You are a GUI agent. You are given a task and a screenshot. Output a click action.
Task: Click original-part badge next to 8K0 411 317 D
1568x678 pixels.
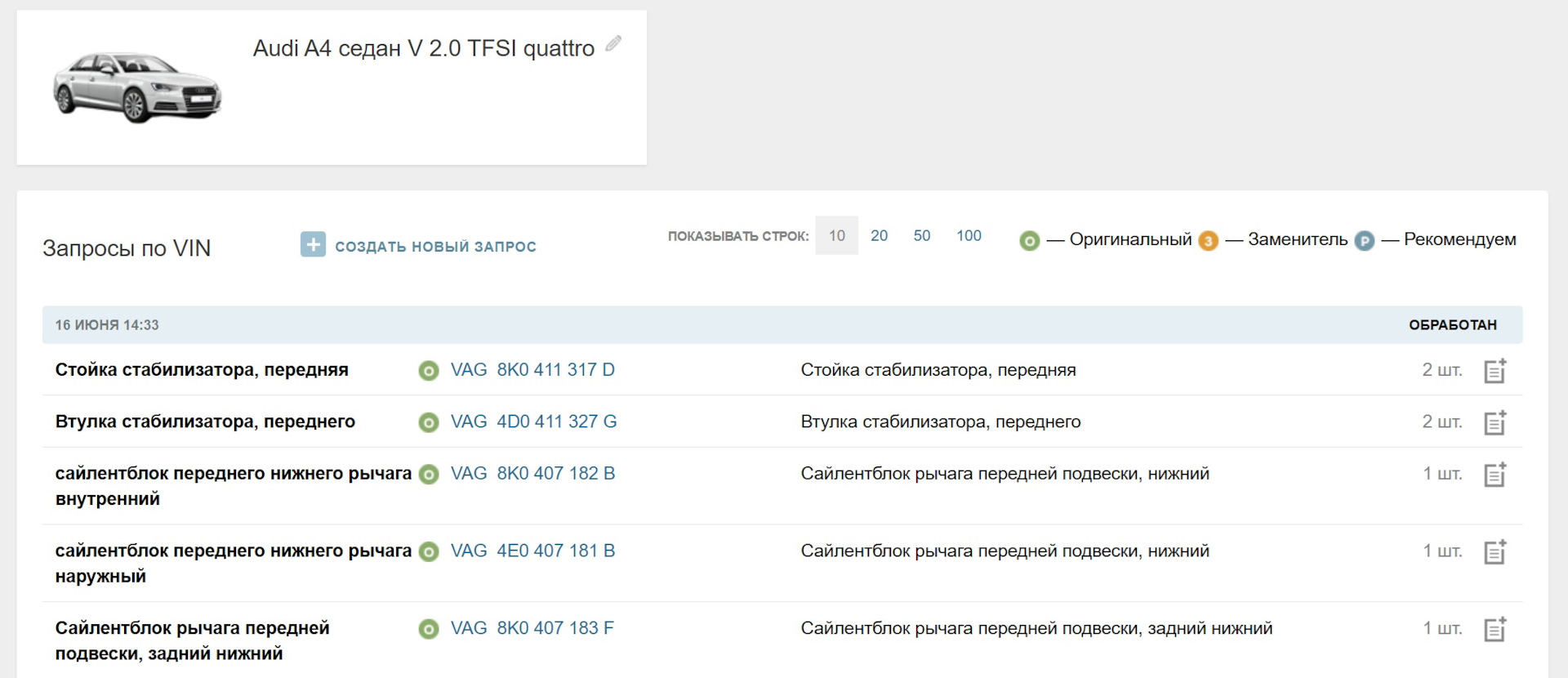pyautogui.click(x=429, y=371)
